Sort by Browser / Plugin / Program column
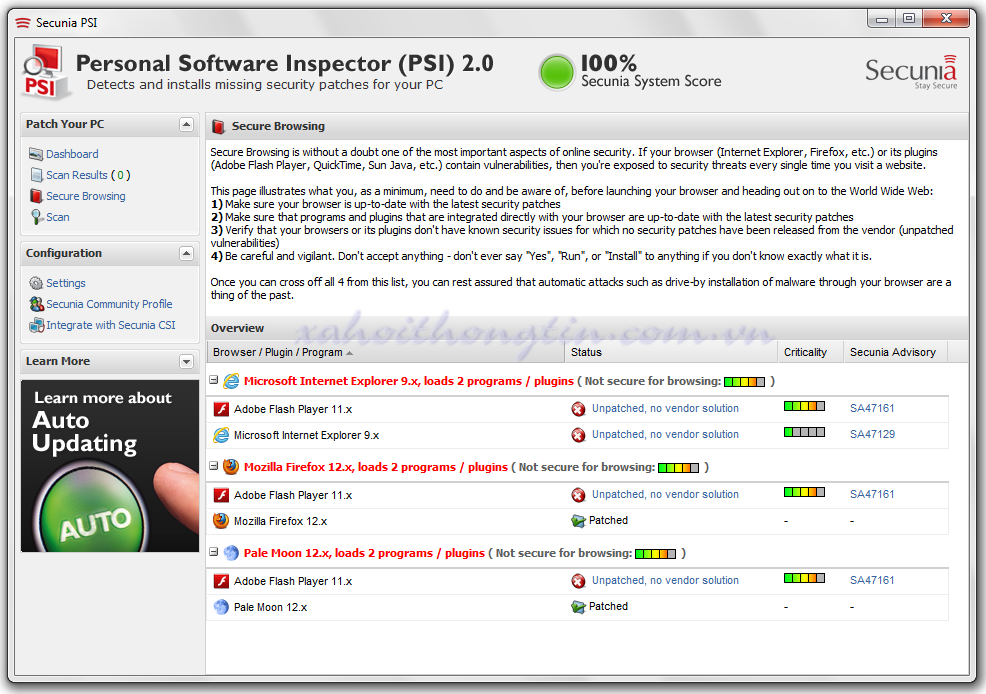The height and width of the screenshot is (694, 986). (x=385, y=352)
